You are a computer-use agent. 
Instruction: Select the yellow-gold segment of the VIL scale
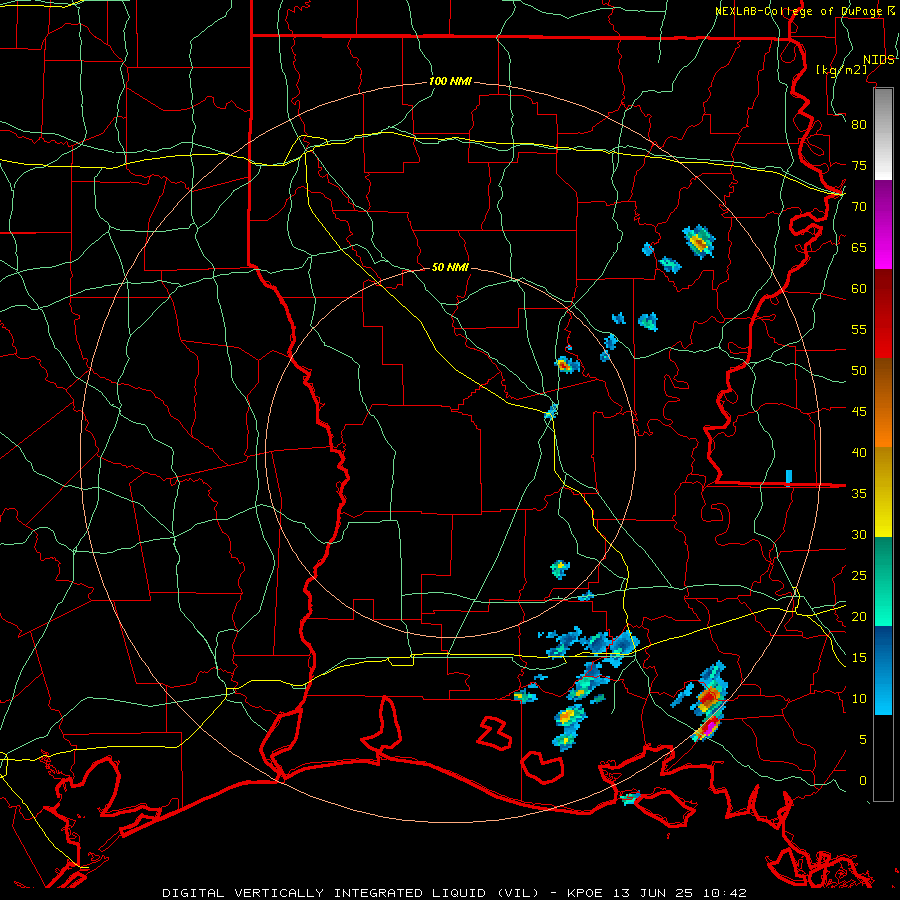(883, 492)
